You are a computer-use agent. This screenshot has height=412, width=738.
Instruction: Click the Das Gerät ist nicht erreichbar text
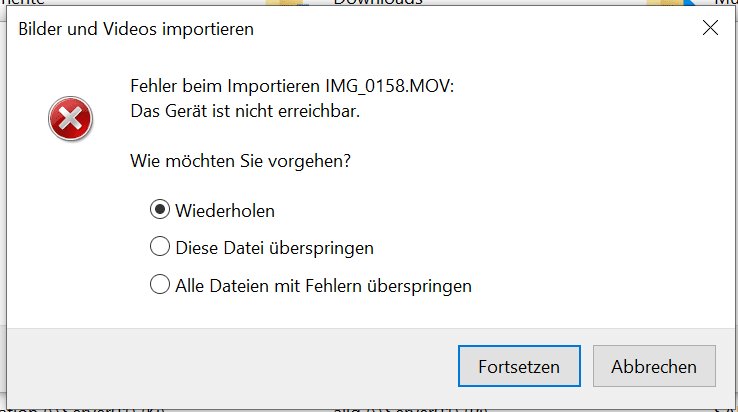245,111
